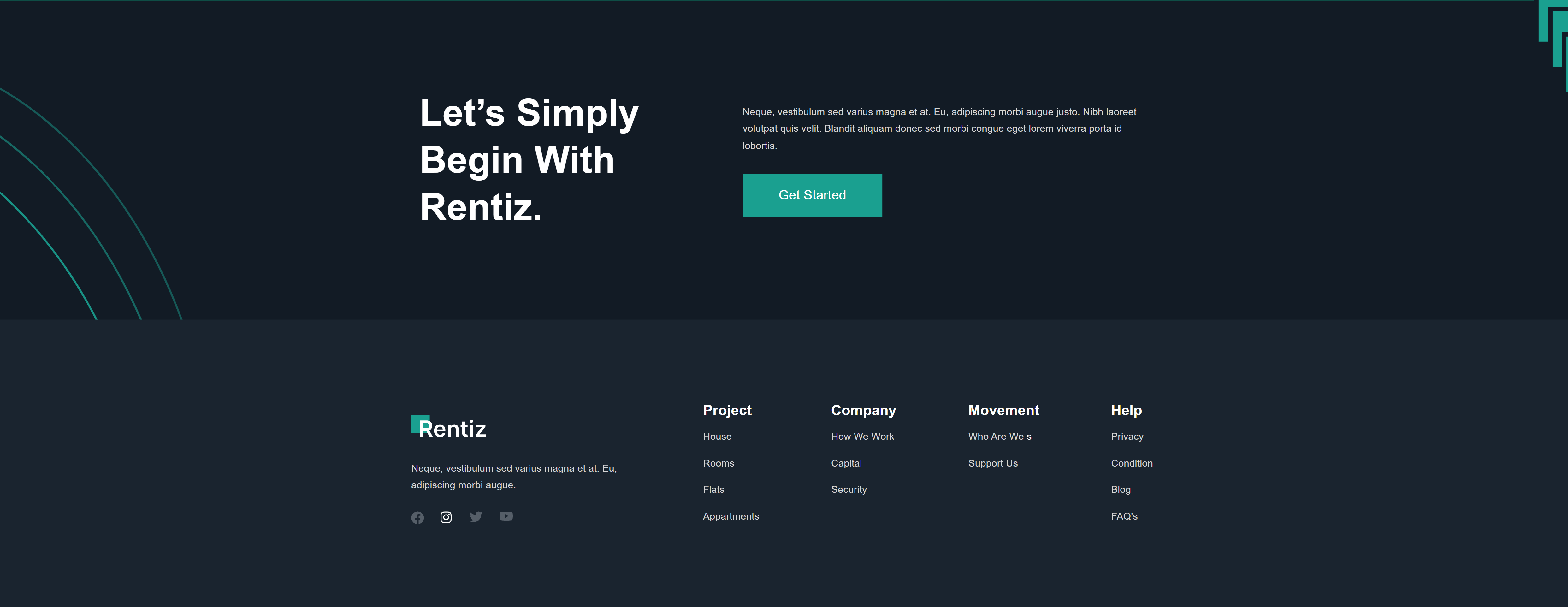Screen dimensions: 1568x607
Task: Select the Flats footer link
Action: (x=713, y=490)
